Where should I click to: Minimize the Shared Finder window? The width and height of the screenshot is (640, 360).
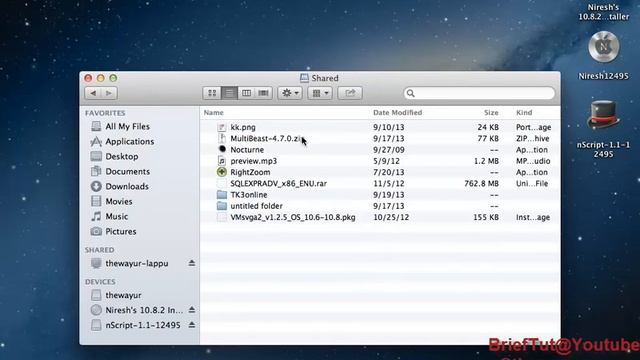(x=101, y=78)
